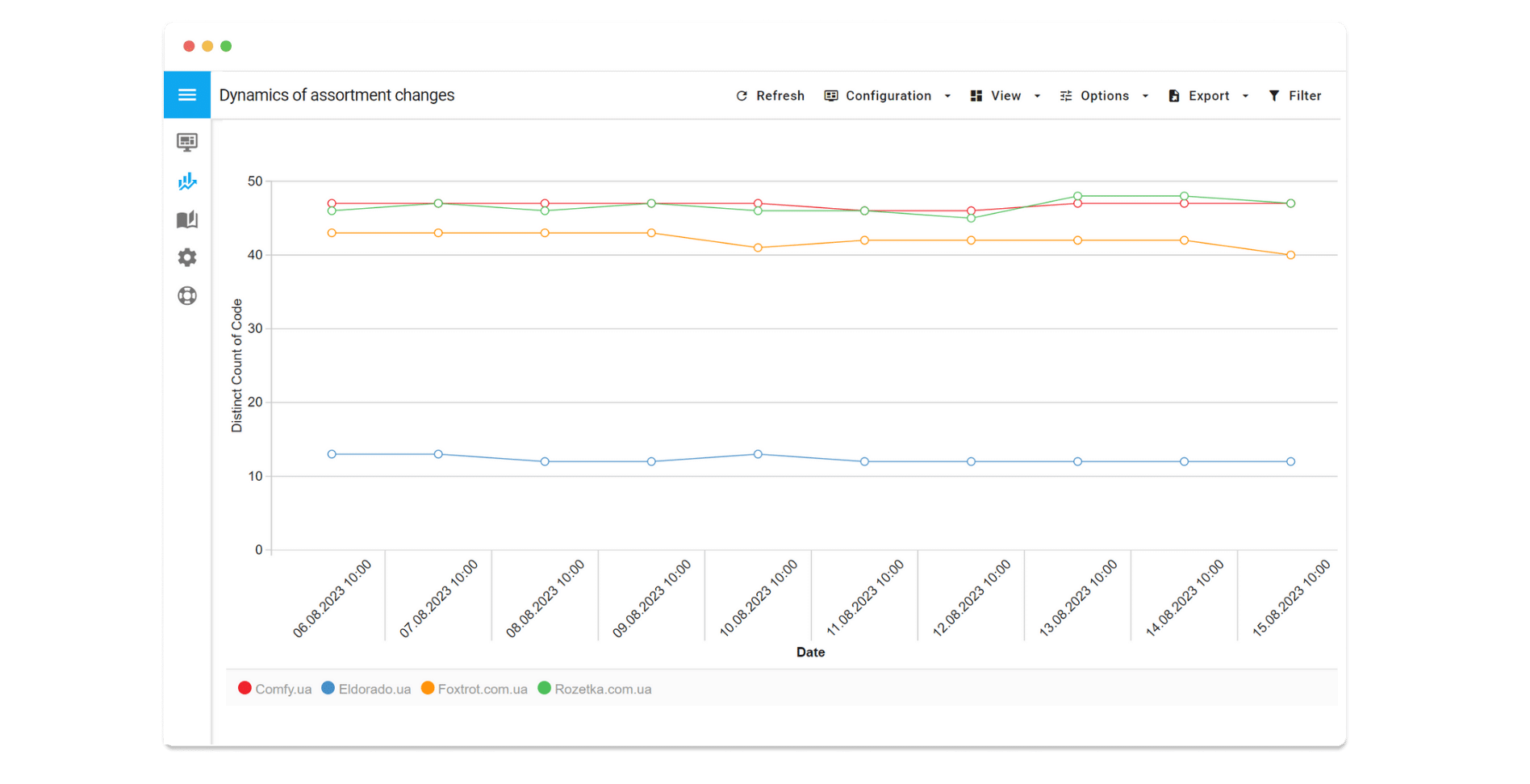Click the Filter button in toolbar
The height and width of the screenshot is (784, 1530).
(x=1294, y=96)
